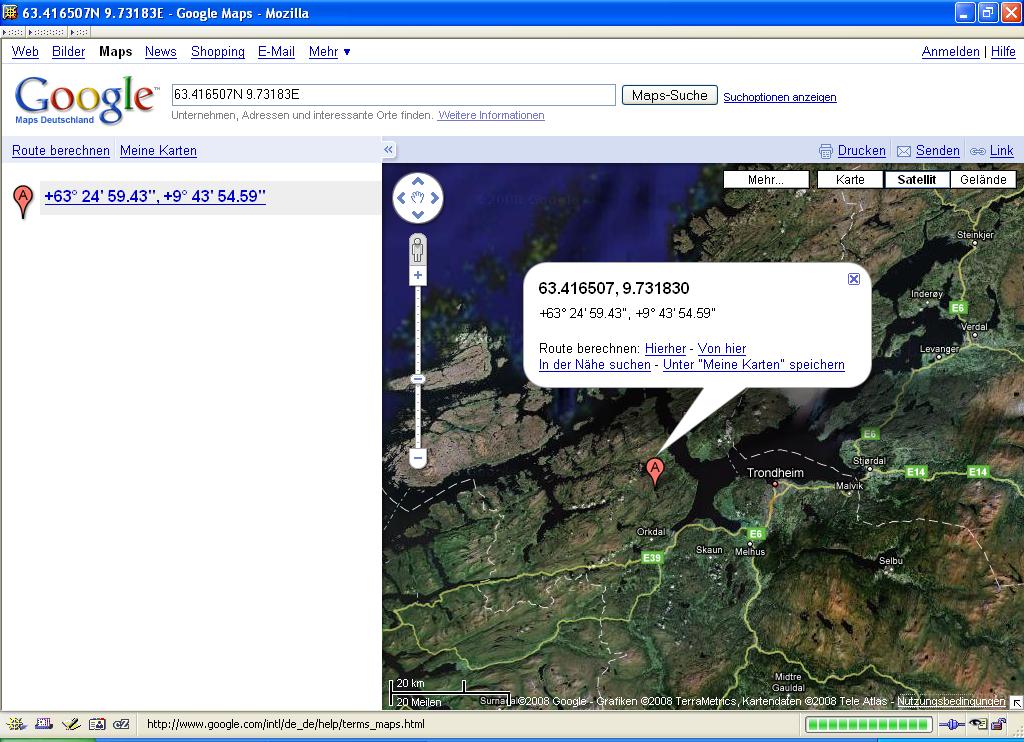Pan the map down with arrow

click(418, 215)
